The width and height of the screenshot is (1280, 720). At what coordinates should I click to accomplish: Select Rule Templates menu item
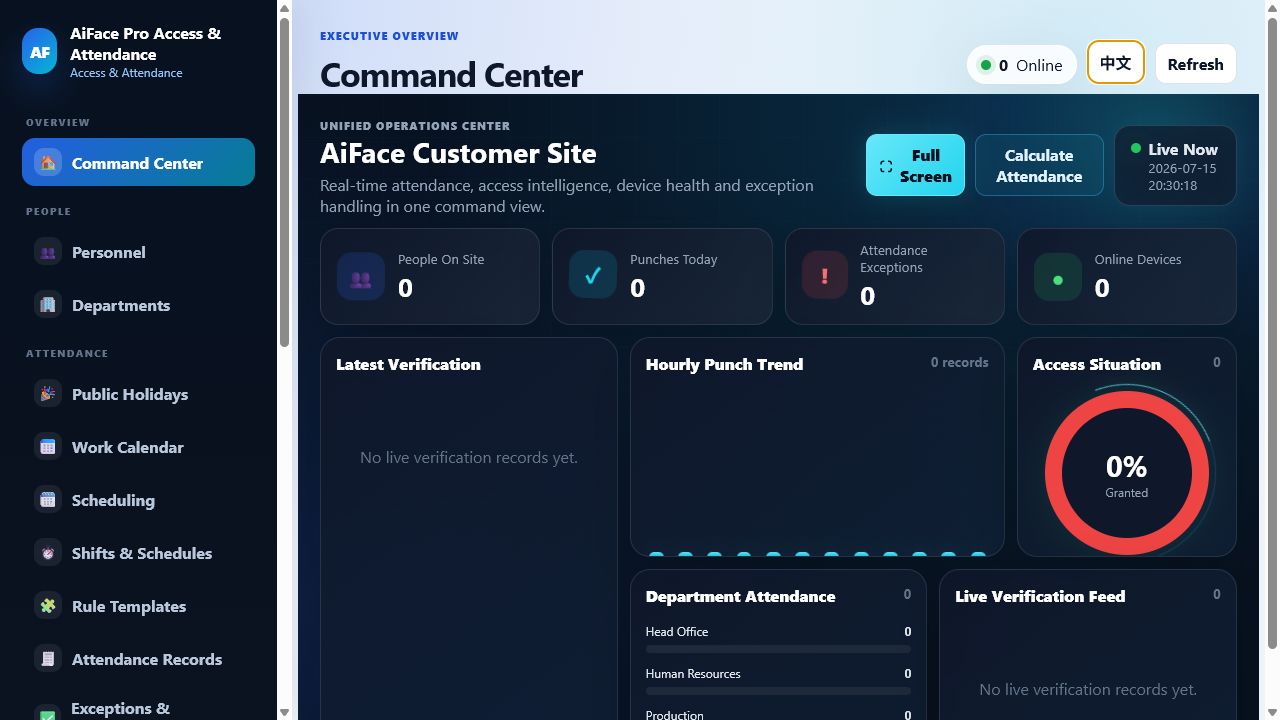tap(138, 606)
